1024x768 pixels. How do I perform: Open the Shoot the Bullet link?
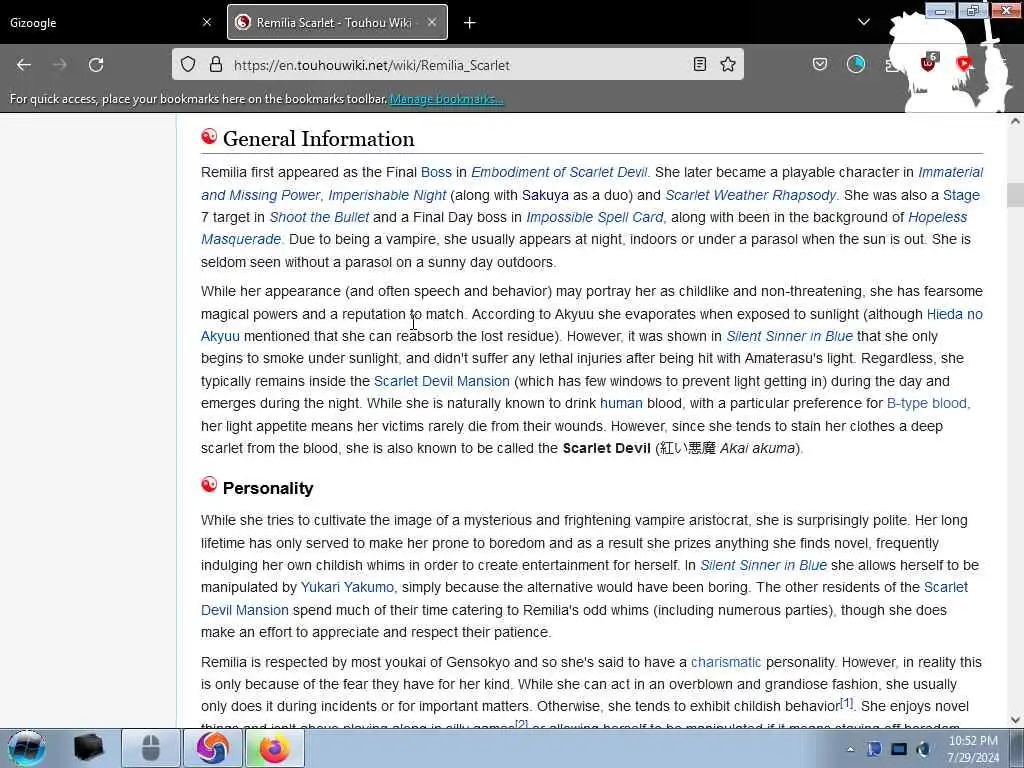pyautogui.click(x=319, y=217)
